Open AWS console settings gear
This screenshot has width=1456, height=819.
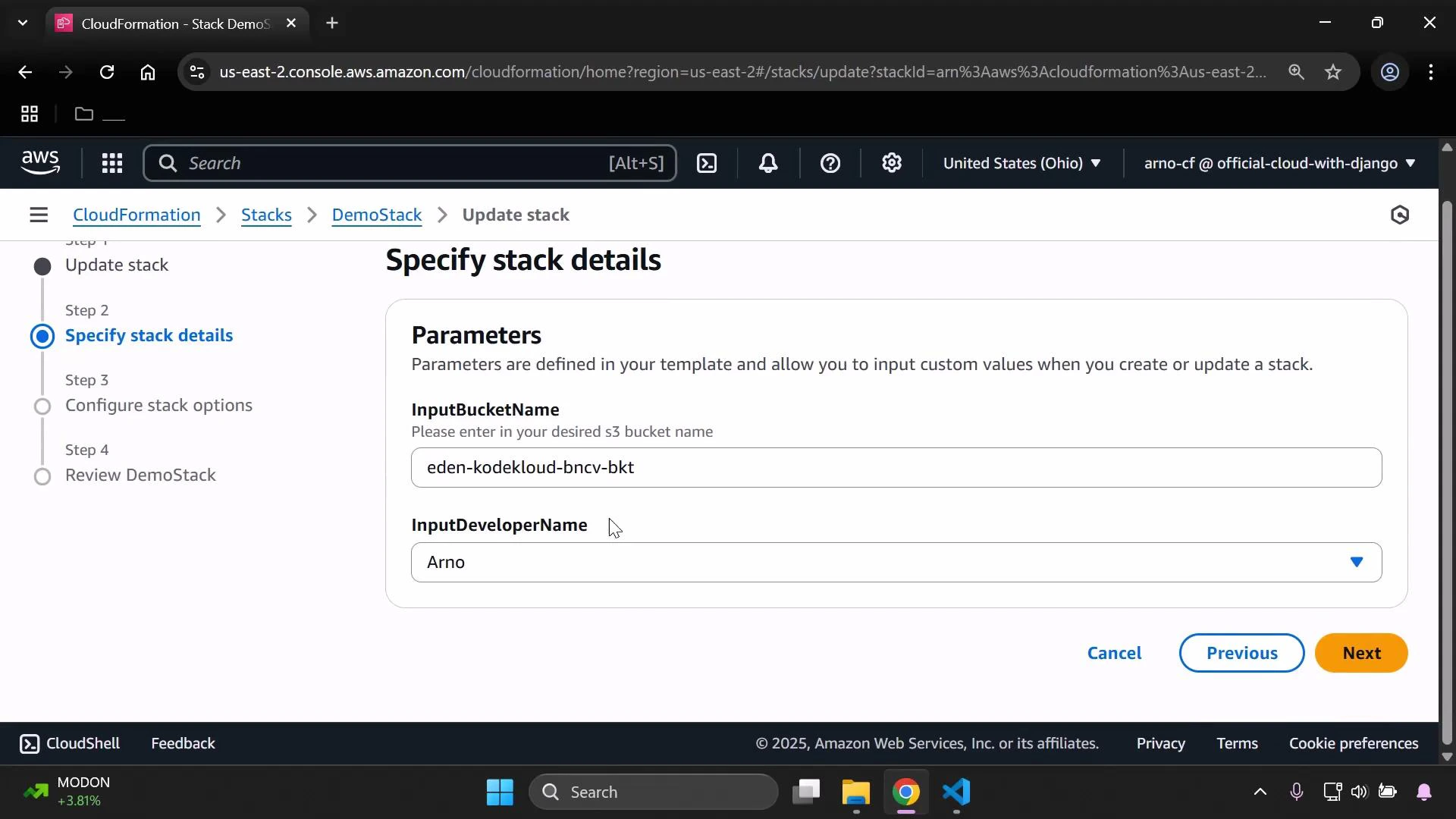point(892,163)
